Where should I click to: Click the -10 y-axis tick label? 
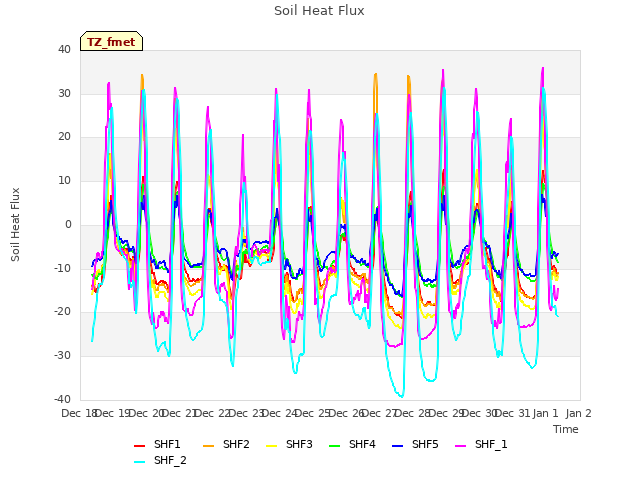click(x=63, y=268)
